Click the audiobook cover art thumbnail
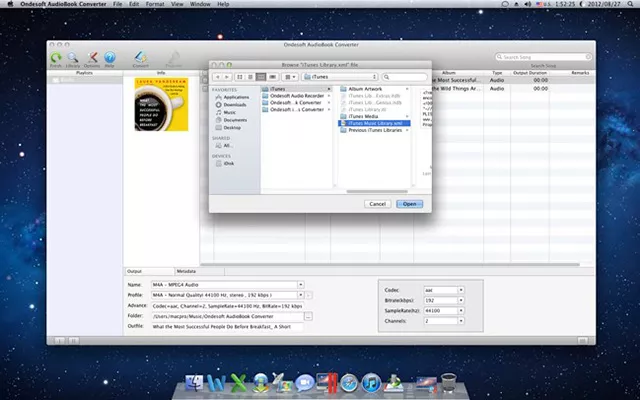This screenshot has width=640, height=400. pos(161,104)
